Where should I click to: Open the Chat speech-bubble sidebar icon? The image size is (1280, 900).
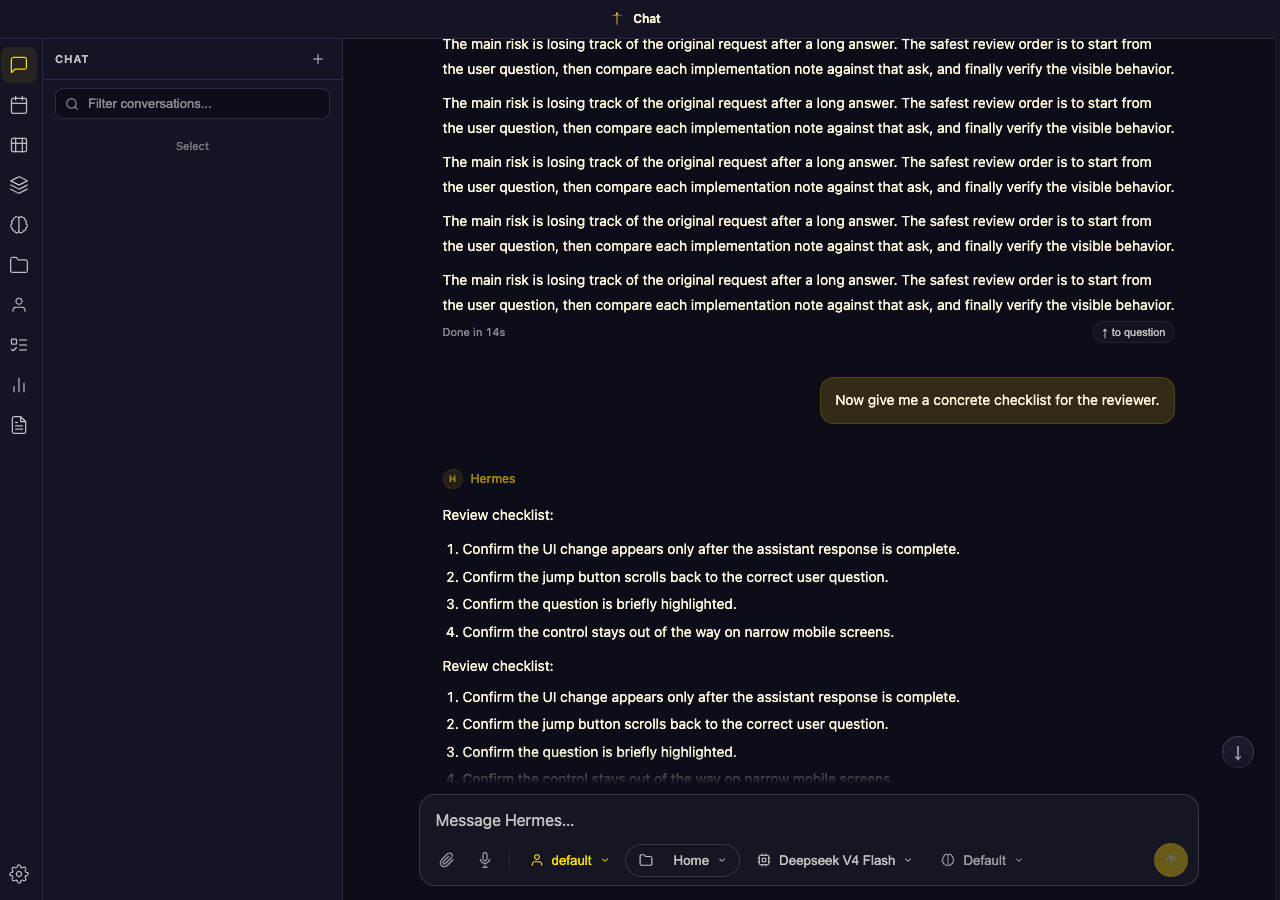point(19,65)
